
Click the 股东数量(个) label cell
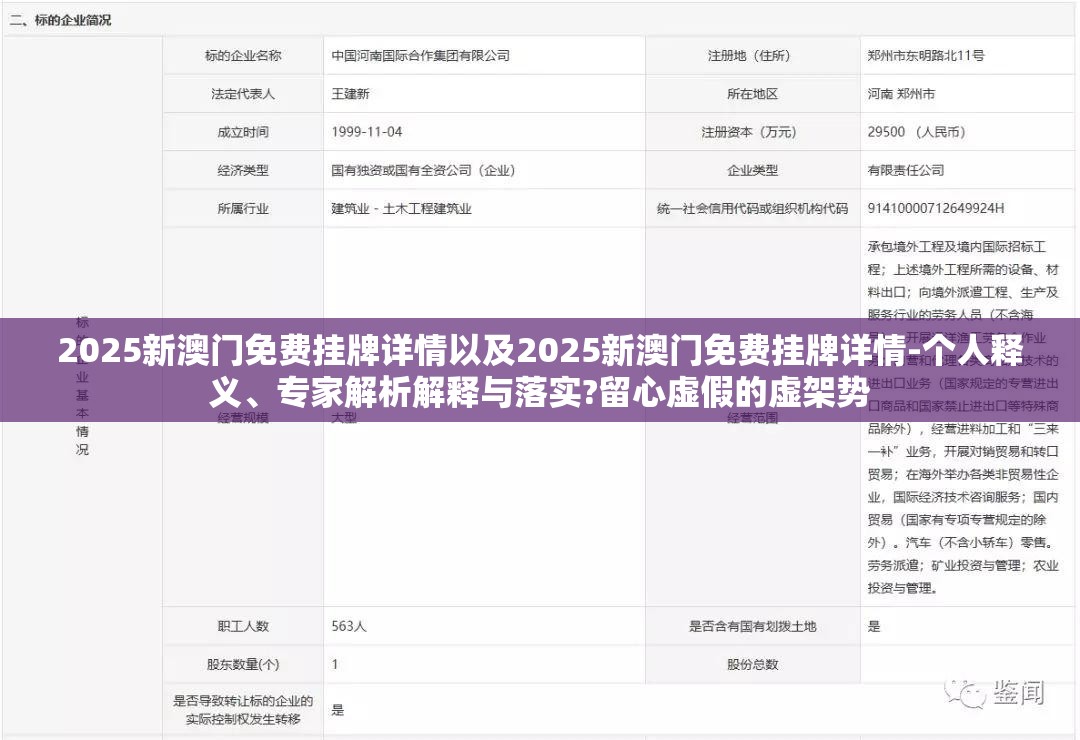(243, 664)
